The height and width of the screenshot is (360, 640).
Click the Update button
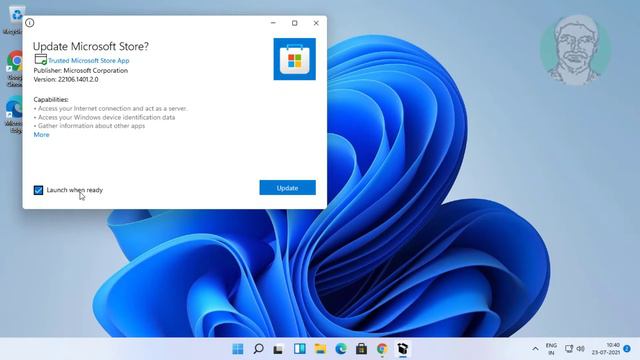click(x=287, y=188)
